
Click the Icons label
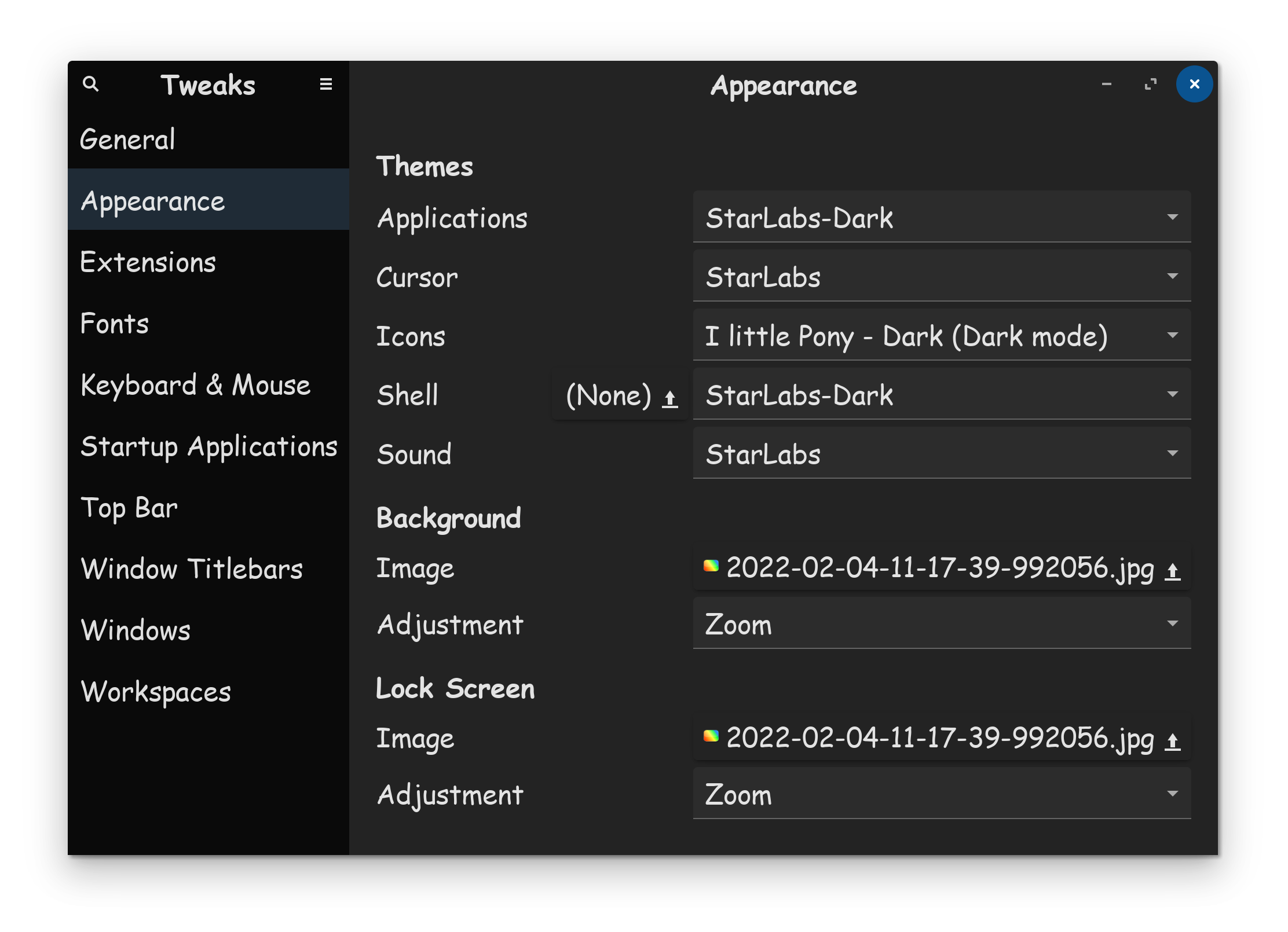point(411,336)
